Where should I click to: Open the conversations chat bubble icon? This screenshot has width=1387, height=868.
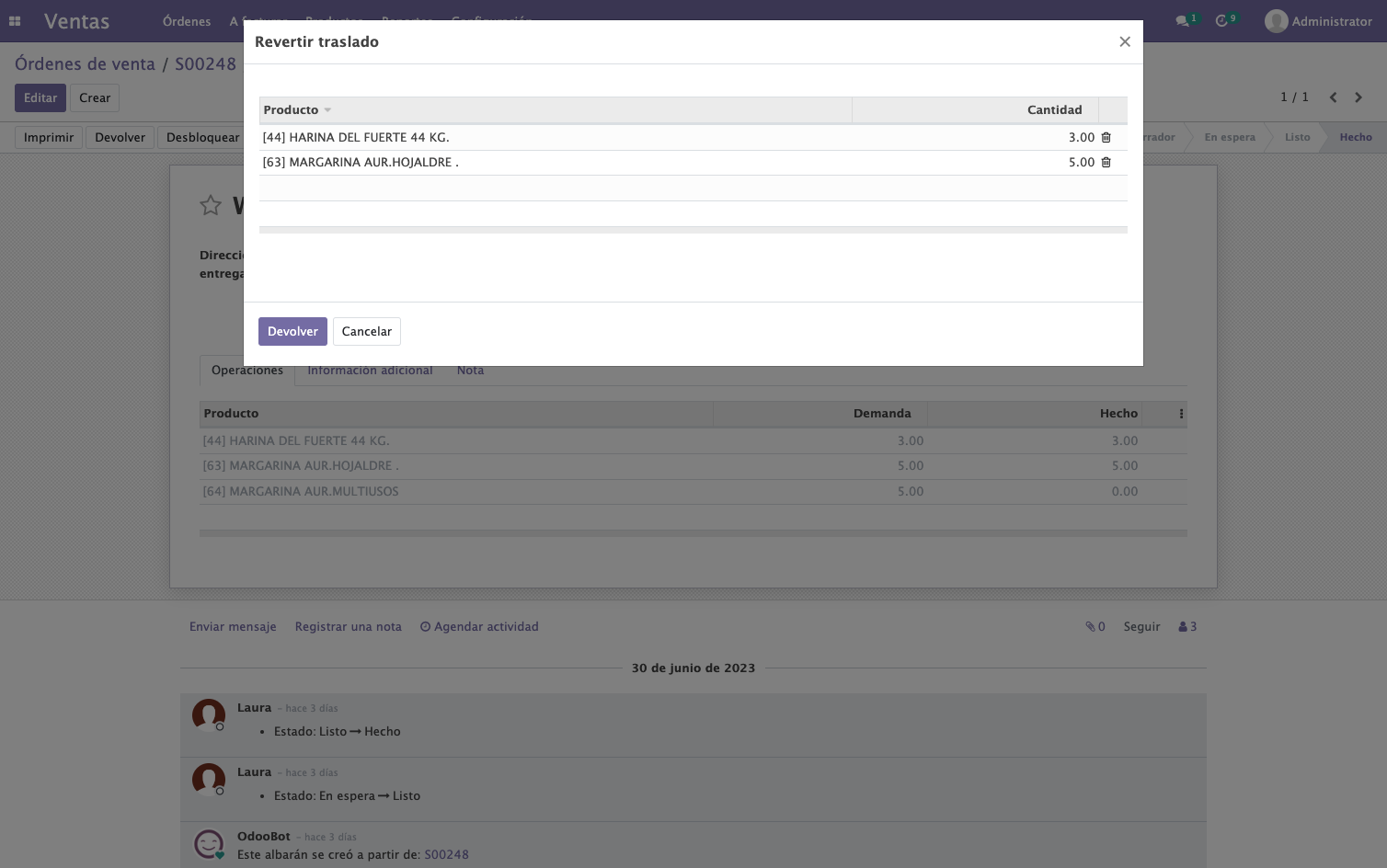(1183, 21)
